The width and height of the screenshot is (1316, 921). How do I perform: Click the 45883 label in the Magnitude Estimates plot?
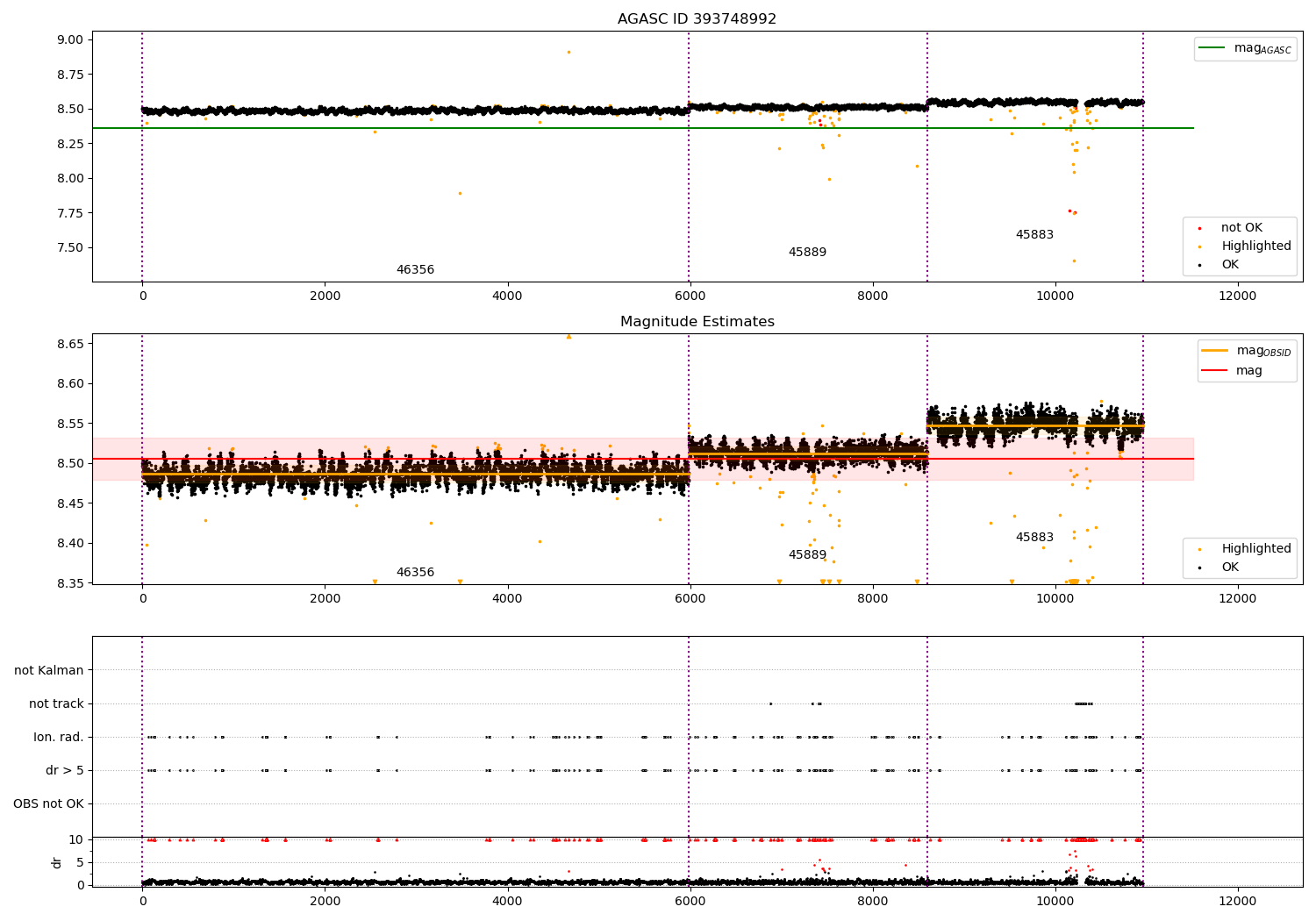point(1034,538)
